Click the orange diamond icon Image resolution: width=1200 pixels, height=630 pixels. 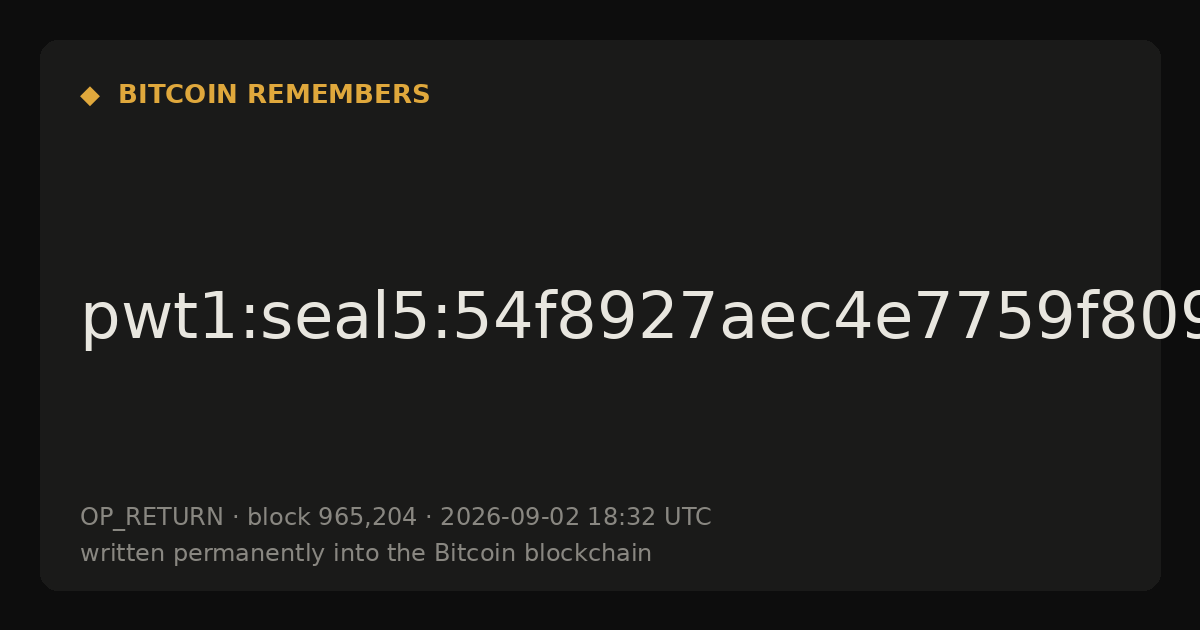pos(90,96)
